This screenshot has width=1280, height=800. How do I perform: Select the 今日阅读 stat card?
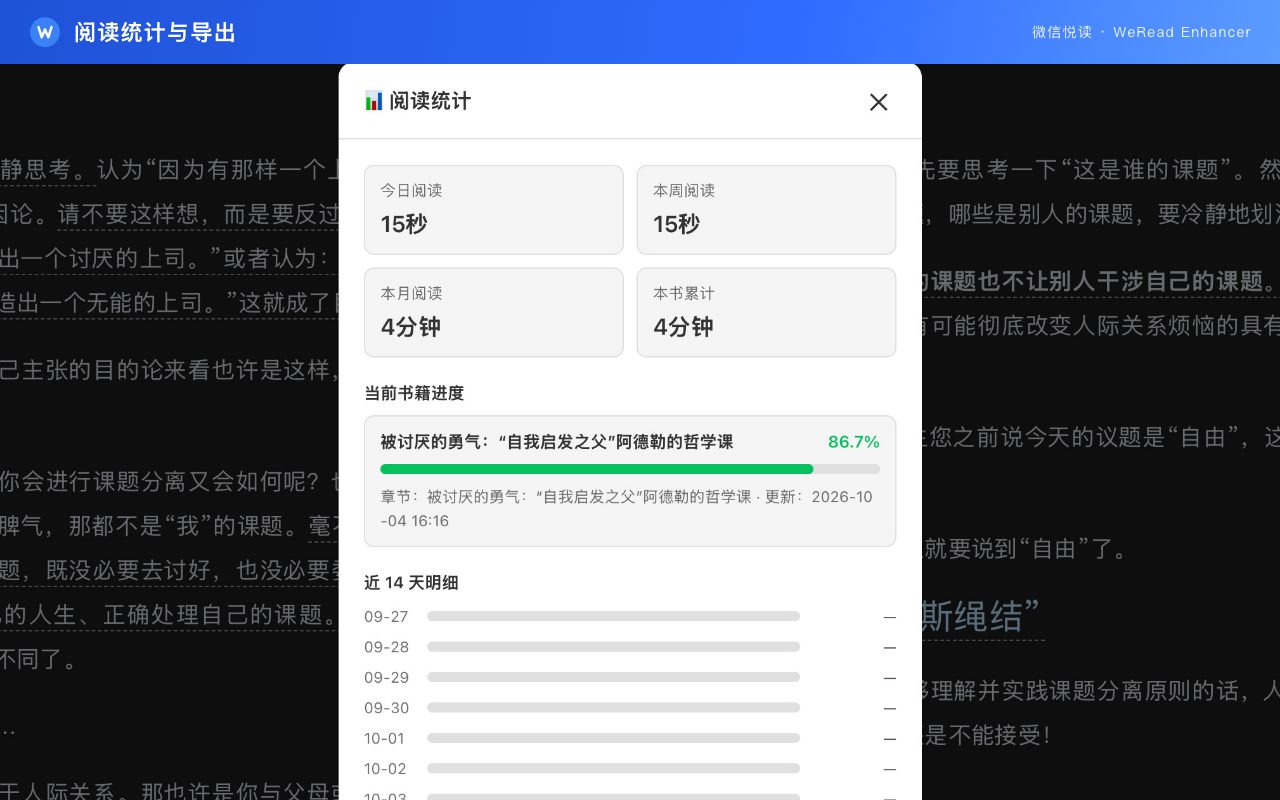pos(494,210)
